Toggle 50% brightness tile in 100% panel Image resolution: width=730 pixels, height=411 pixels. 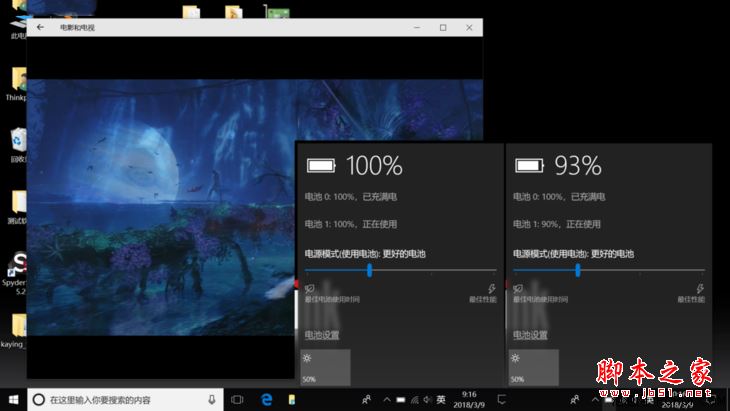click(325, 368)
